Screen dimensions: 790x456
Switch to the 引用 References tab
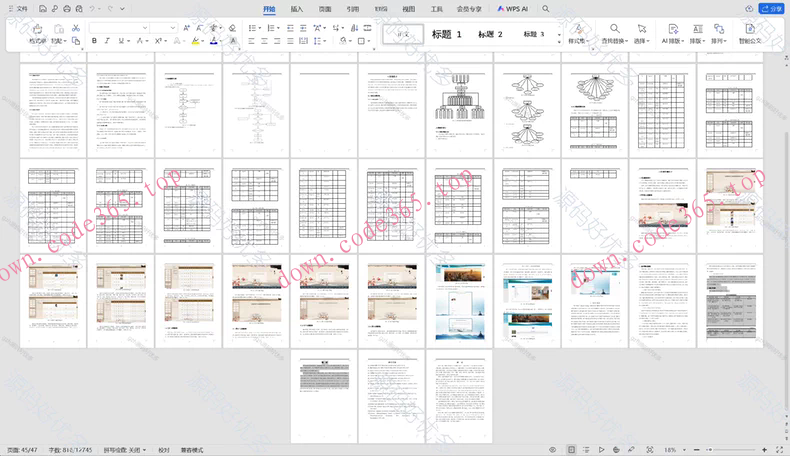[353, 9]
